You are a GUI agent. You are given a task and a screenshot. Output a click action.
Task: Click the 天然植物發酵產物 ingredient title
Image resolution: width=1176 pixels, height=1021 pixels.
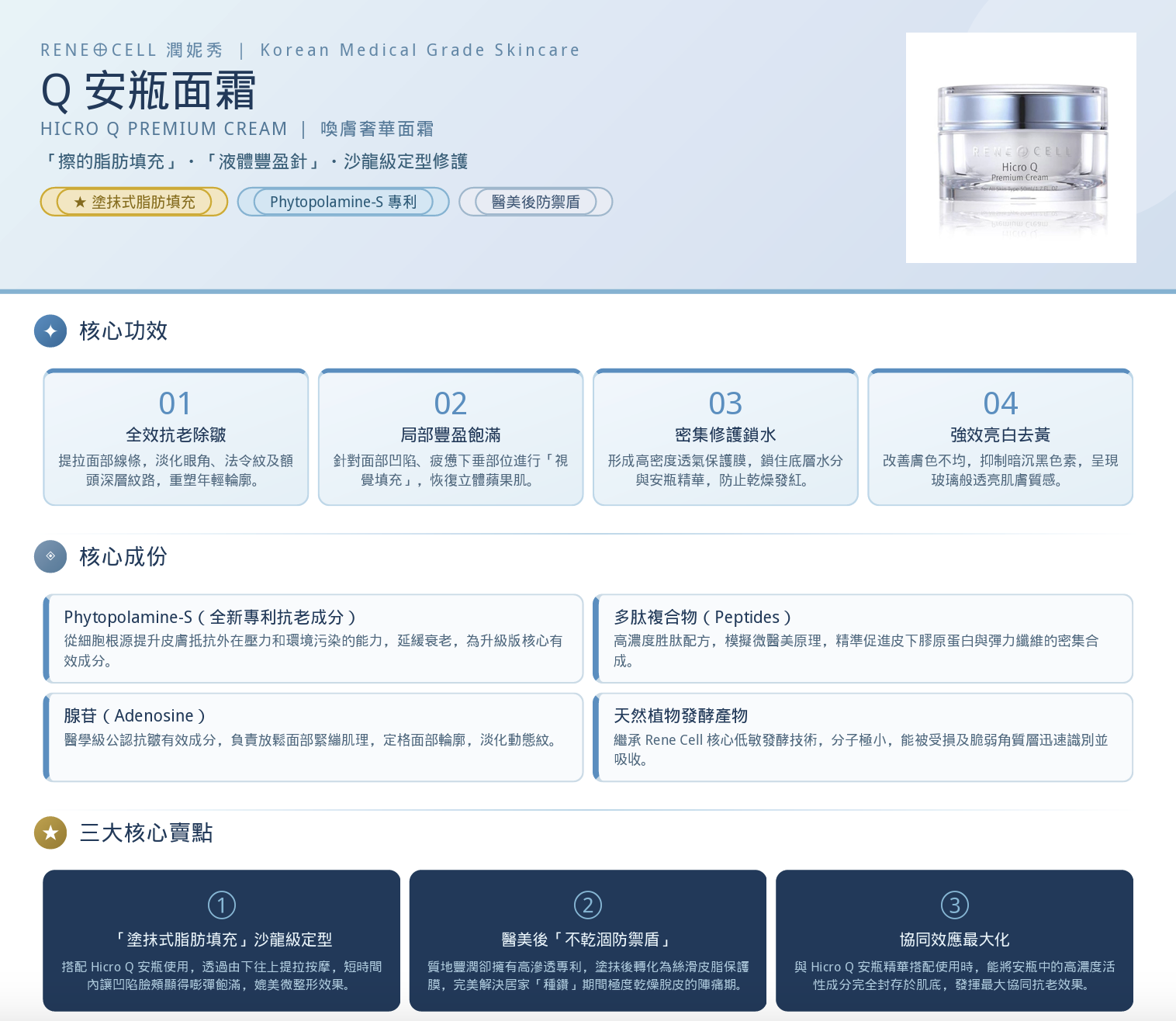click(x=681, y=716)
